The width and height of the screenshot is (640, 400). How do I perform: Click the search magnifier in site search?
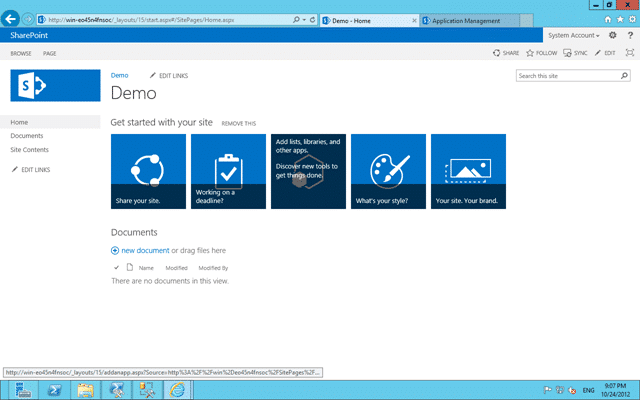click(x=624, y=76)
